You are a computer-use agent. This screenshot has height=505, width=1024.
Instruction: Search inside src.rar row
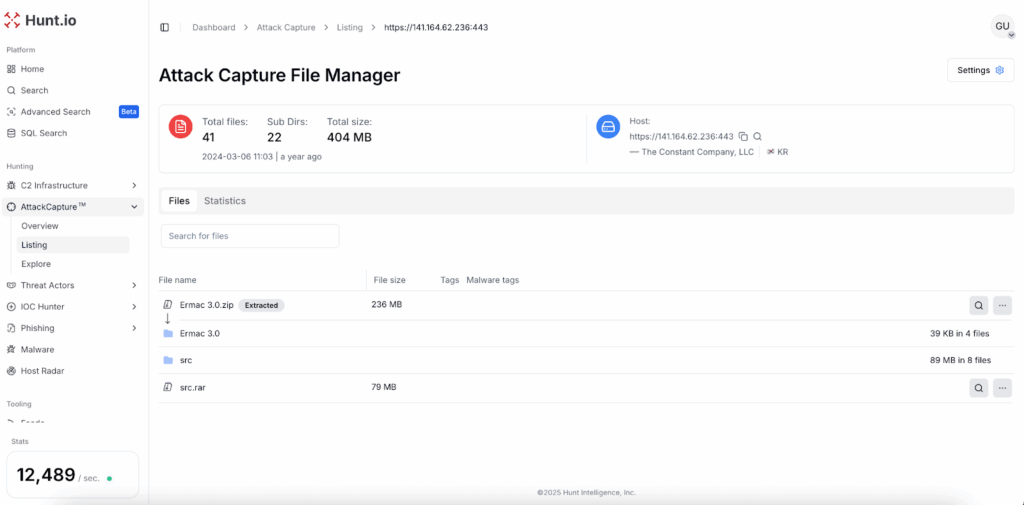[978, 388]
